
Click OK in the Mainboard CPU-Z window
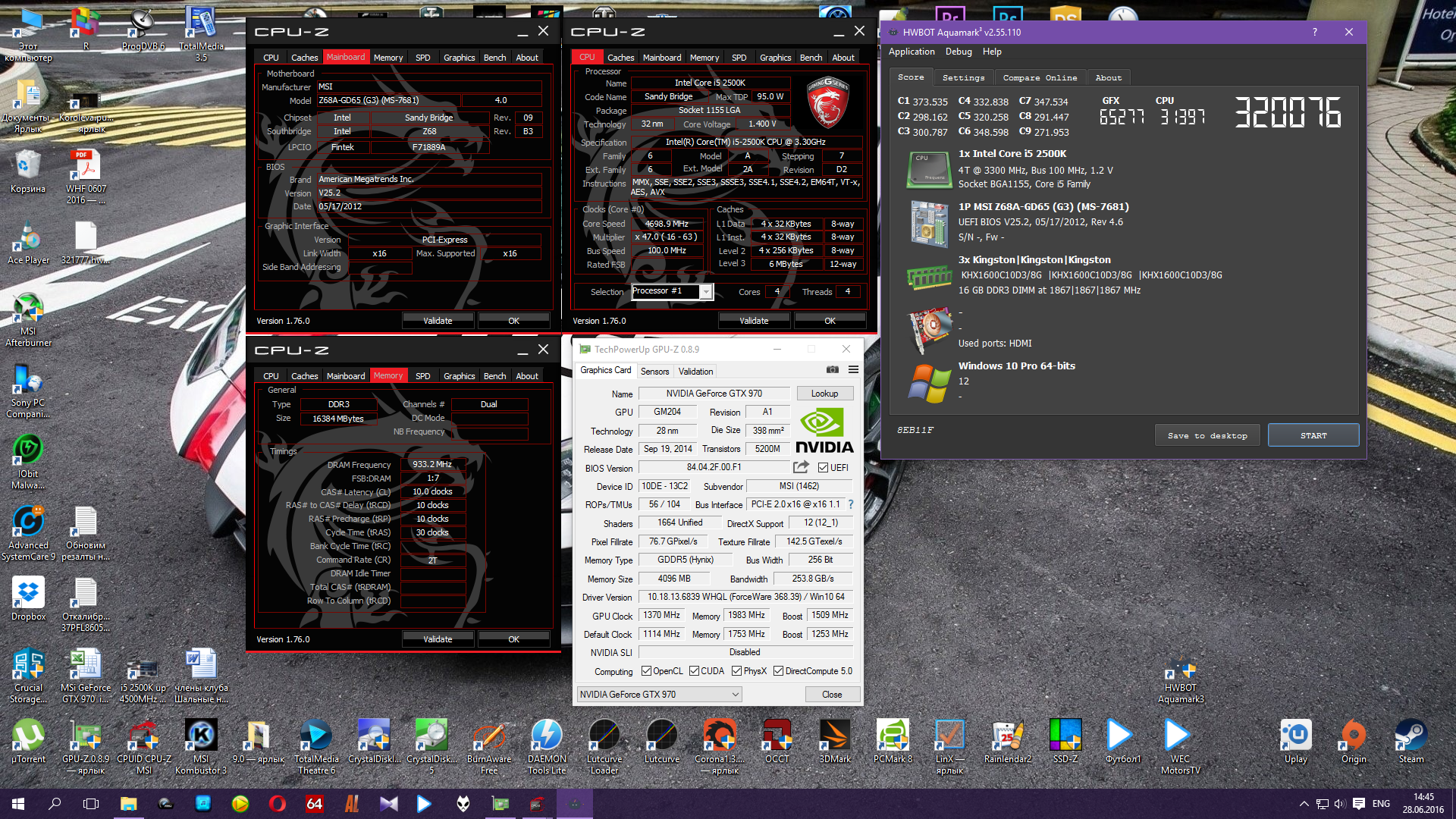click(x=513, y=321)
